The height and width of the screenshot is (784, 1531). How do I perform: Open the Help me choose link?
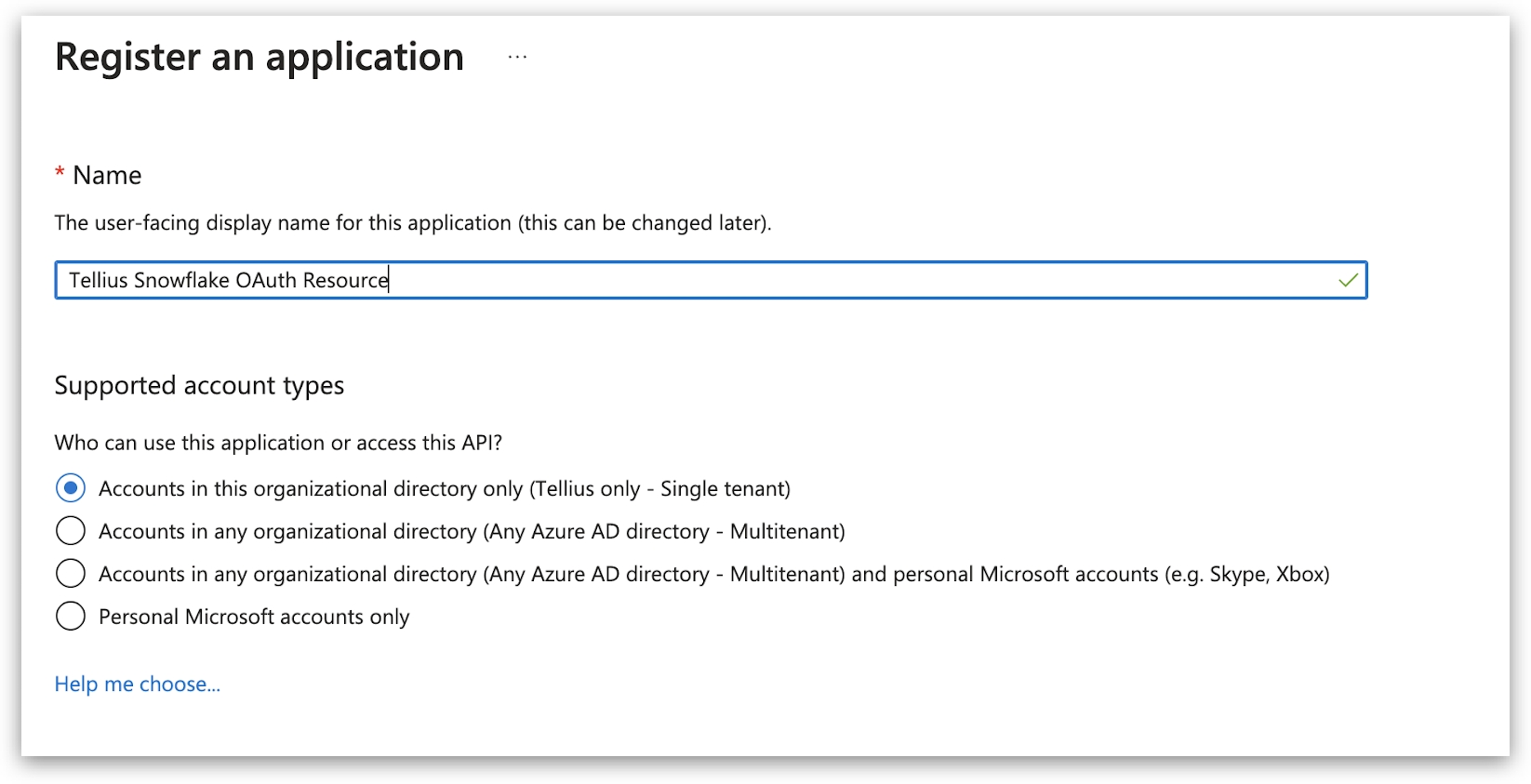pyautogui.click(x=137, y=684)
